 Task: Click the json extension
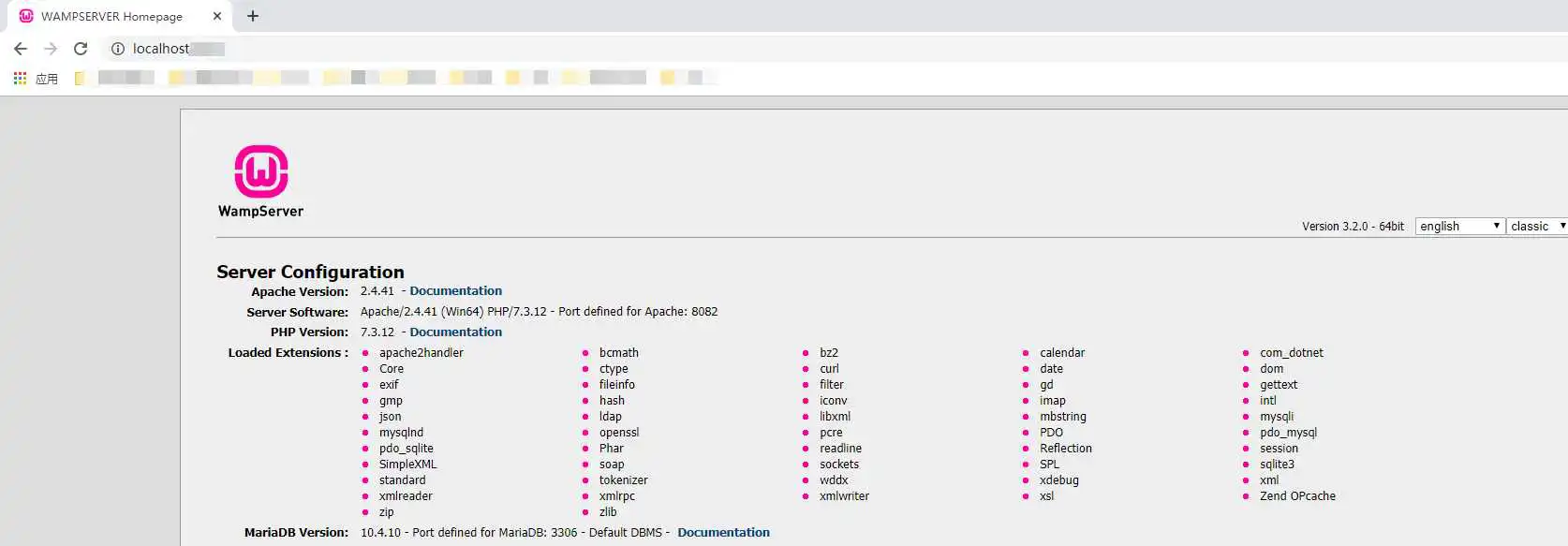pos(390,417)
